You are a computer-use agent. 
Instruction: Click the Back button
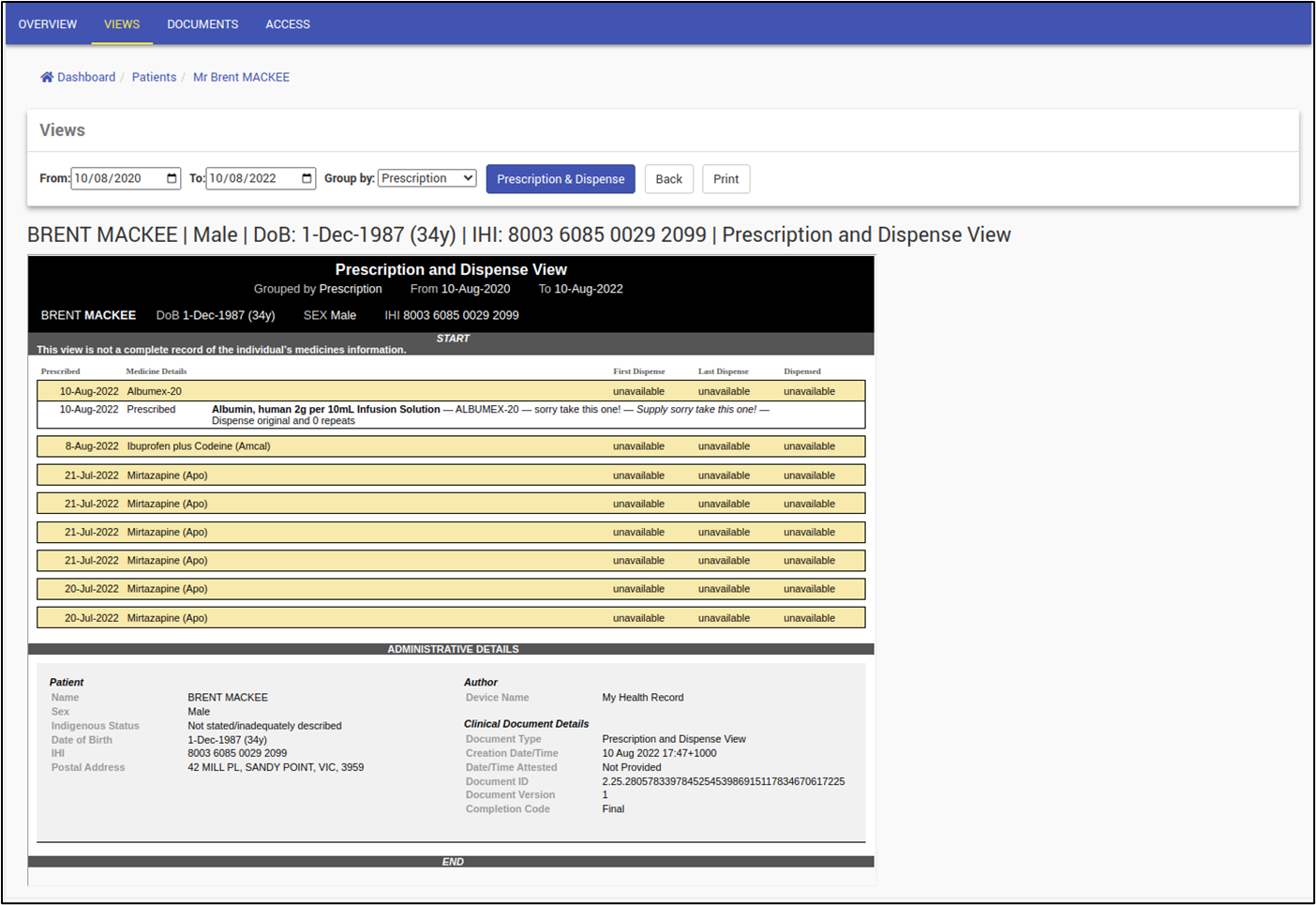click(668, 179)
